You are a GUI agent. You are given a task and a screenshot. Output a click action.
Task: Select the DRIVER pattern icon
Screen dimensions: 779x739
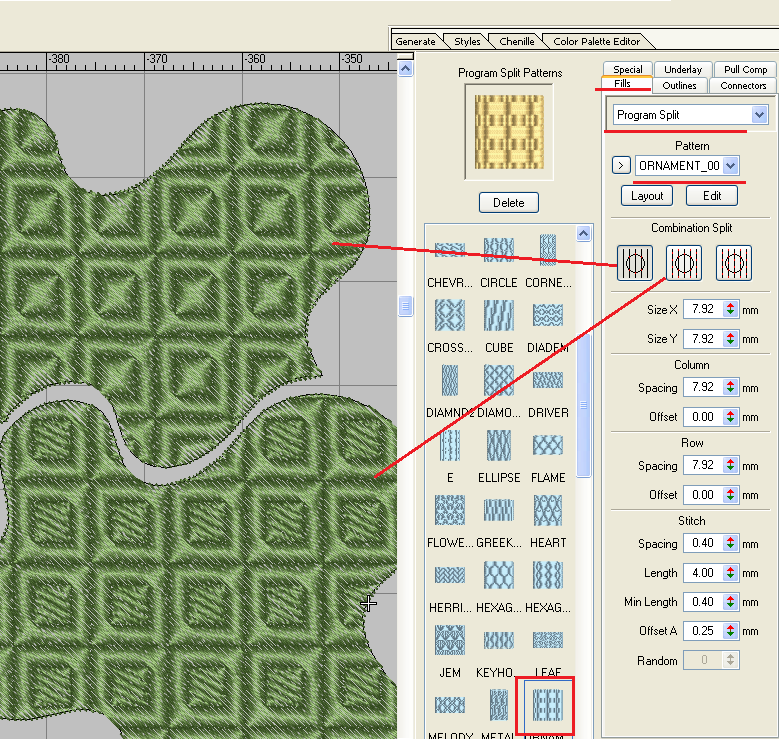click(548, 381)
